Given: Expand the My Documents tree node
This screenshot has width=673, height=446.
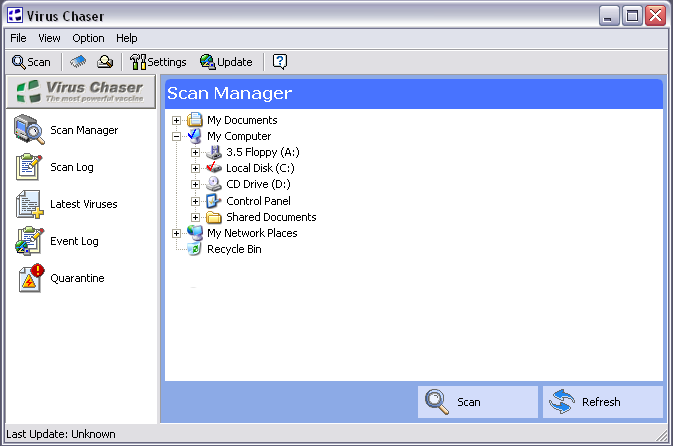Looking at the screenshot, I should [176, 120].
